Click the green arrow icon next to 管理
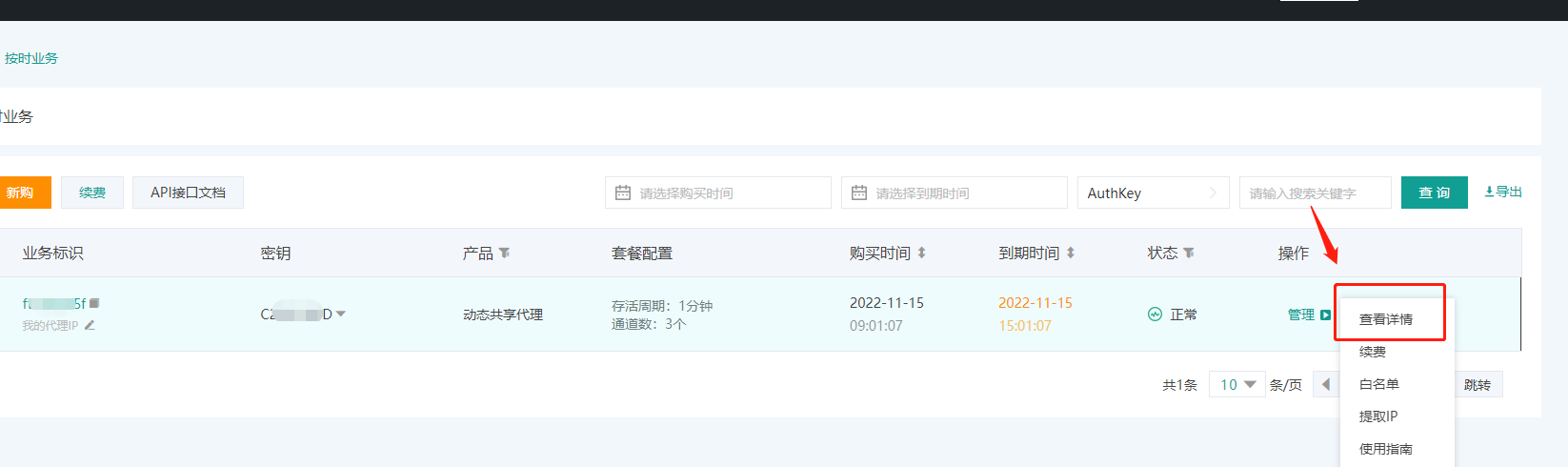The height and width of the screenshot is (467, 1568). click(x=1325, y=315)
